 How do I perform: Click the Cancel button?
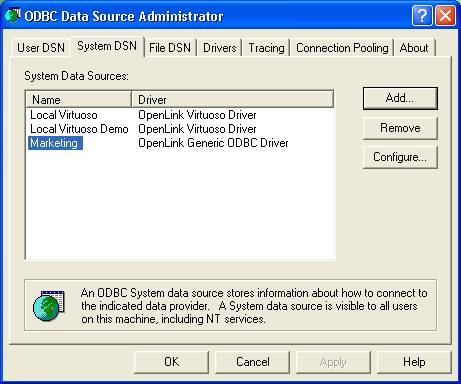point(253,362)
